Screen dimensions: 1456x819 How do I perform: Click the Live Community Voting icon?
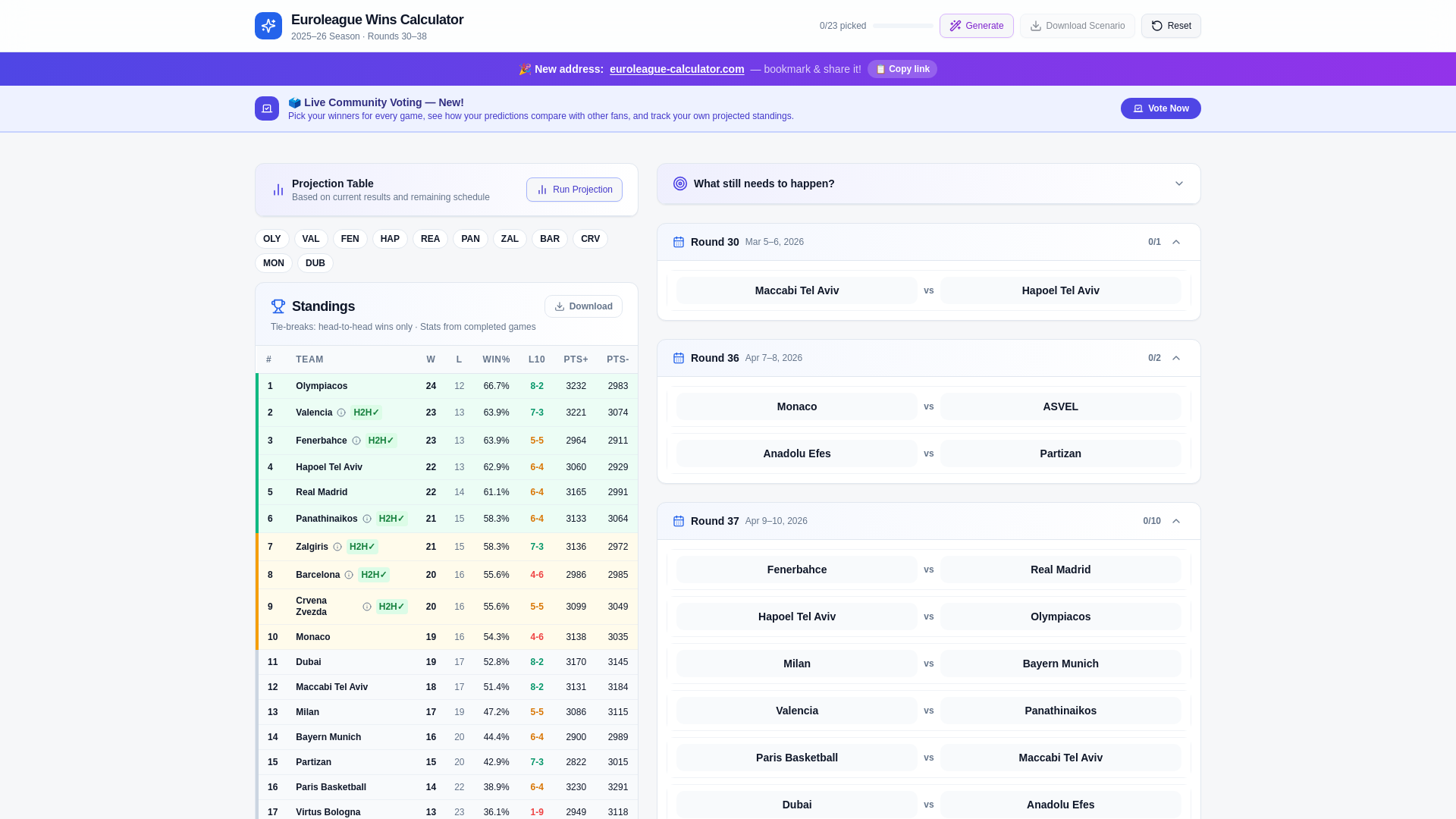(267, 108)
